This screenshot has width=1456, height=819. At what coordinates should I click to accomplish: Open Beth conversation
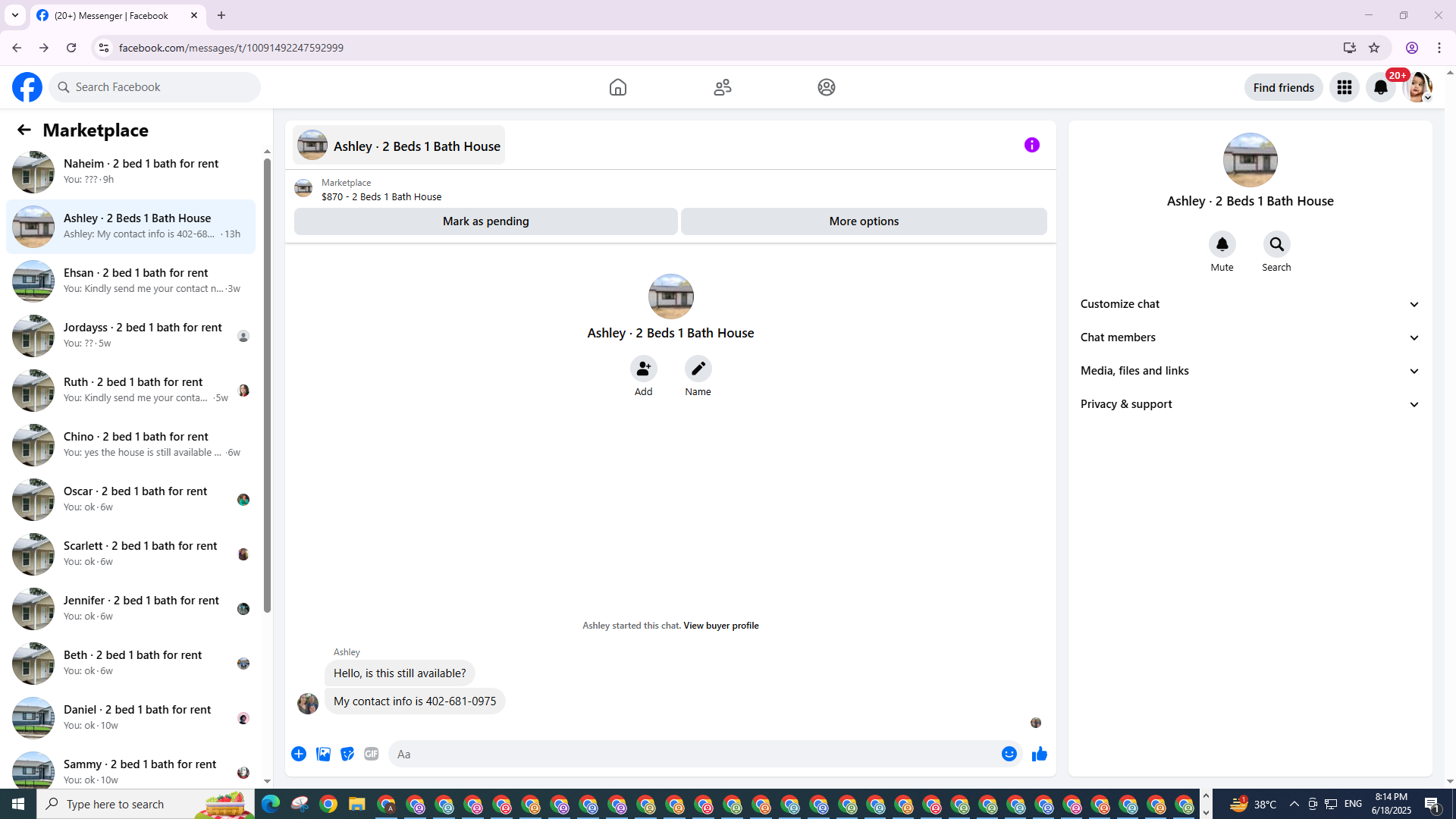[130, 663]
